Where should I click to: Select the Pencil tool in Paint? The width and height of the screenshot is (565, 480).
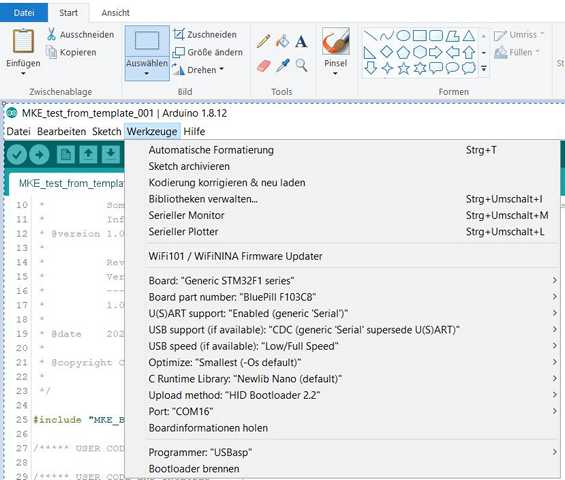click(264, 41)
